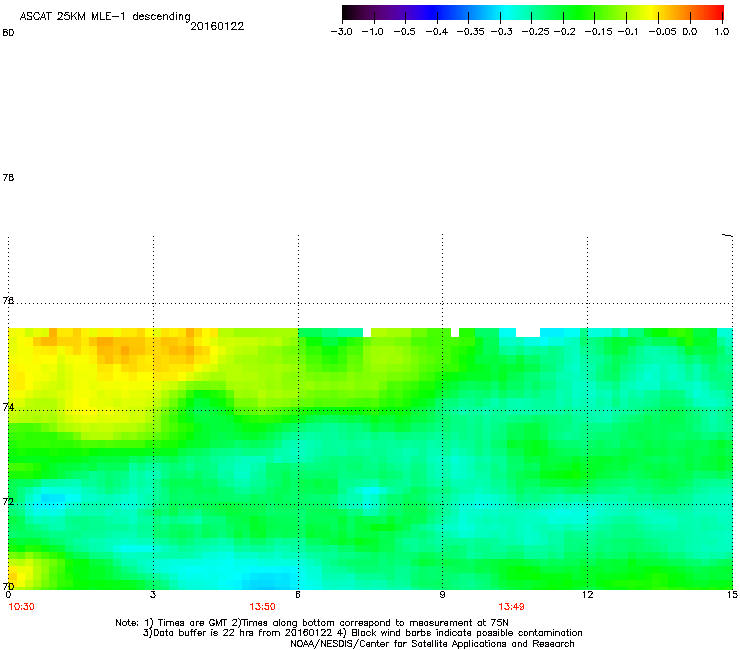740x650 pixels.
Task: Click the red time stamp 10:30
Action: tap(22, 607)
